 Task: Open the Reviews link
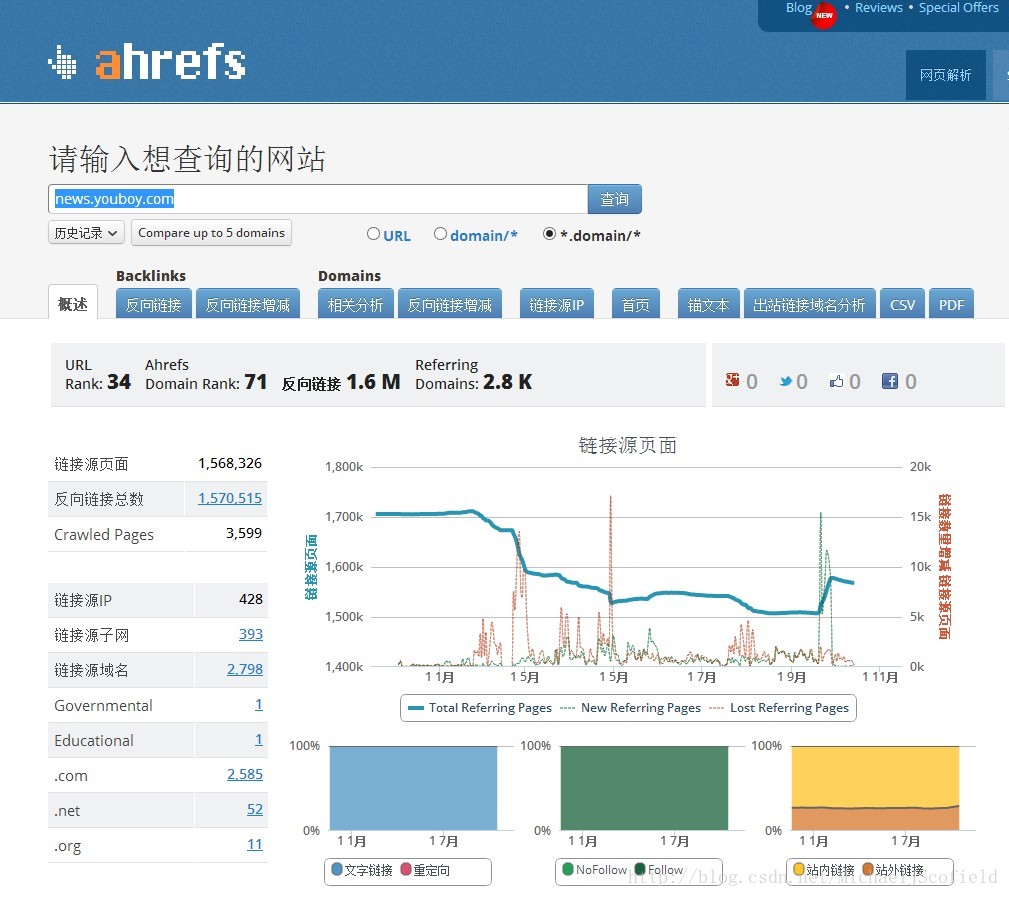(878, 8)
